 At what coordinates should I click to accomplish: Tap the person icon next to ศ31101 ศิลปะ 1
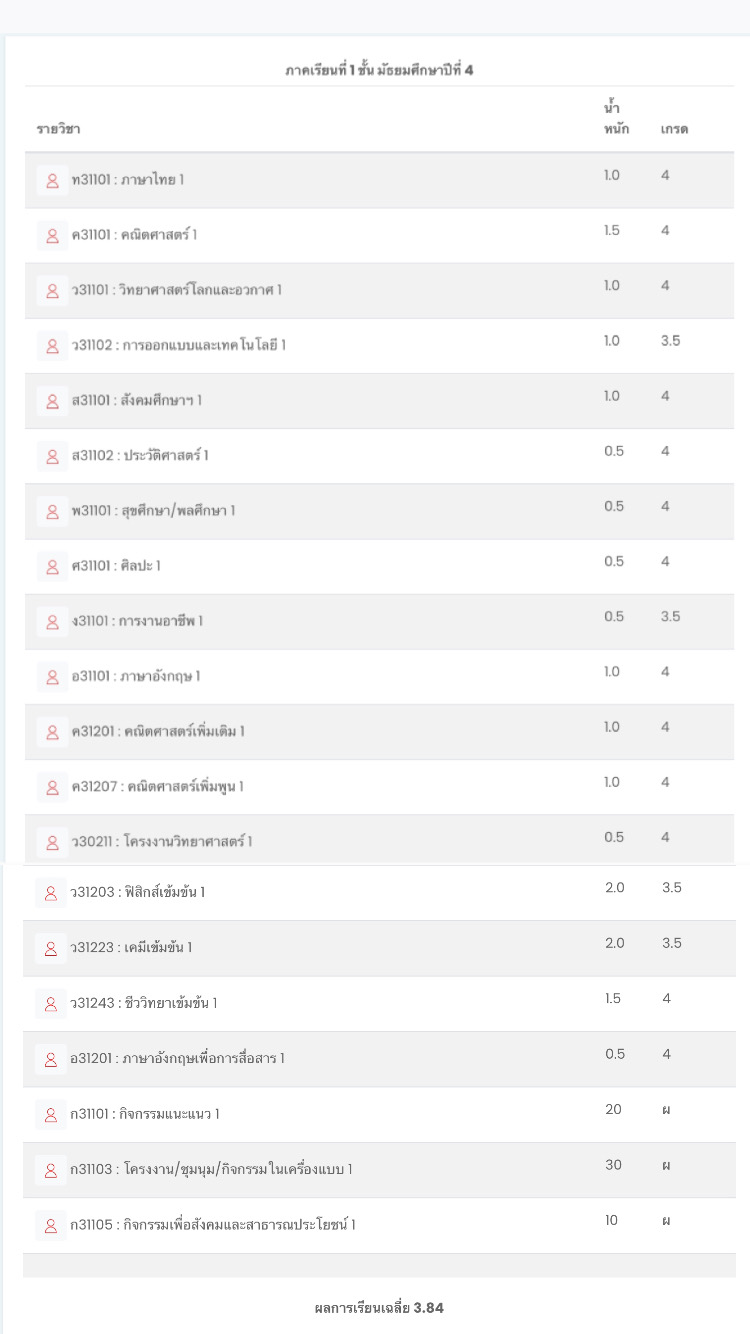tap(52, 566)
